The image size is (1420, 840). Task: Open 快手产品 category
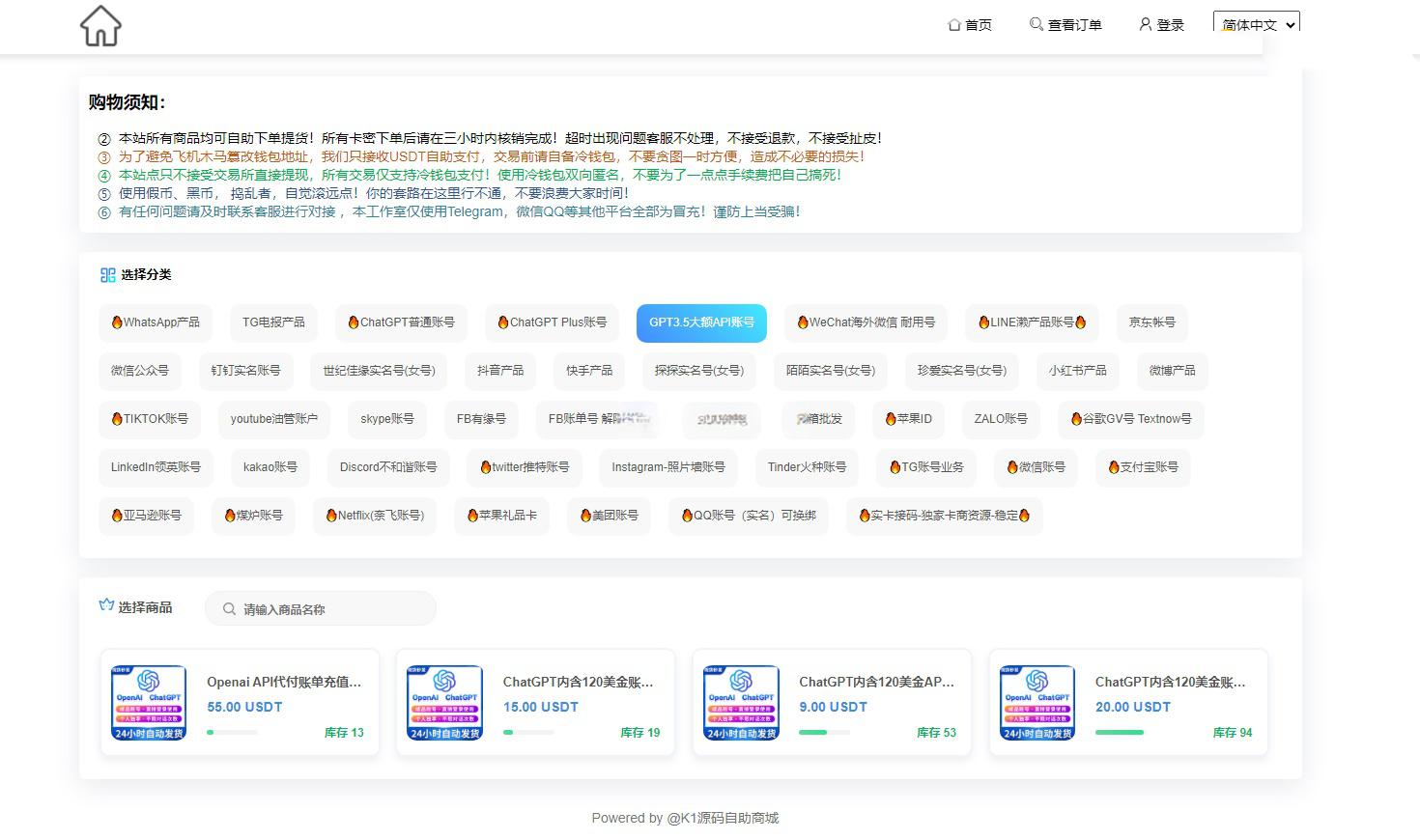point(589,371)
